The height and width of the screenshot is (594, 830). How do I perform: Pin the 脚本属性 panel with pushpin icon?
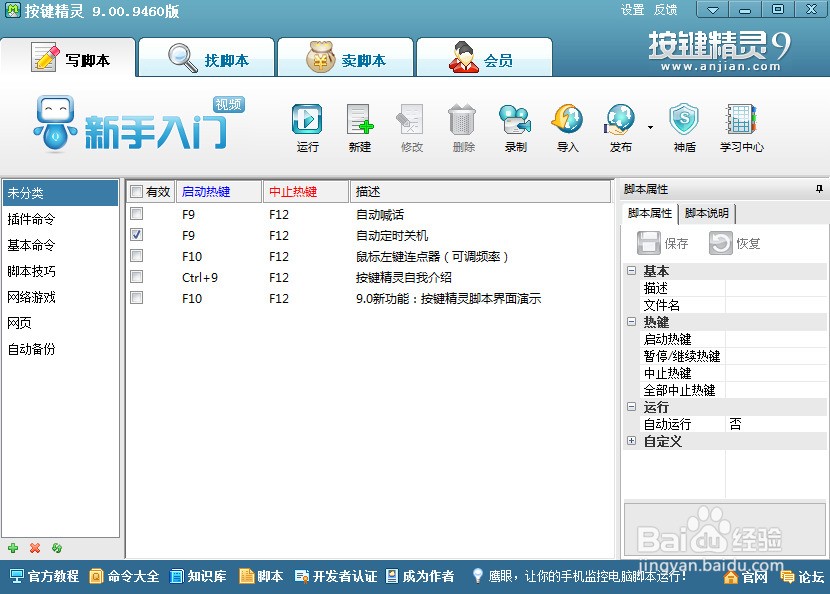pos(819,189)
